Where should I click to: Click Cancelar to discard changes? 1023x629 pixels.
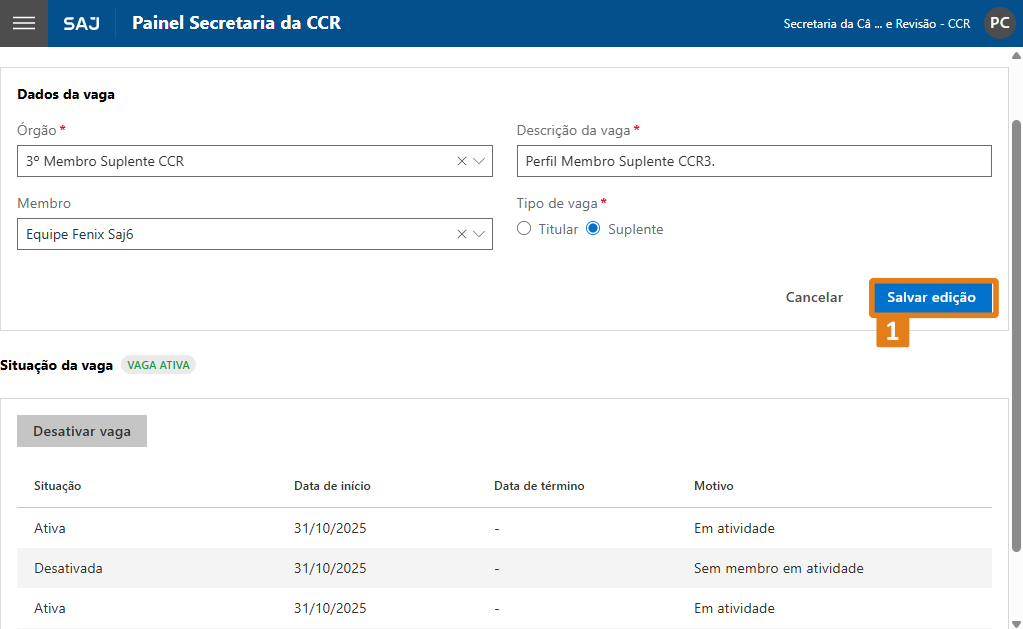click(x=814, y=298)
